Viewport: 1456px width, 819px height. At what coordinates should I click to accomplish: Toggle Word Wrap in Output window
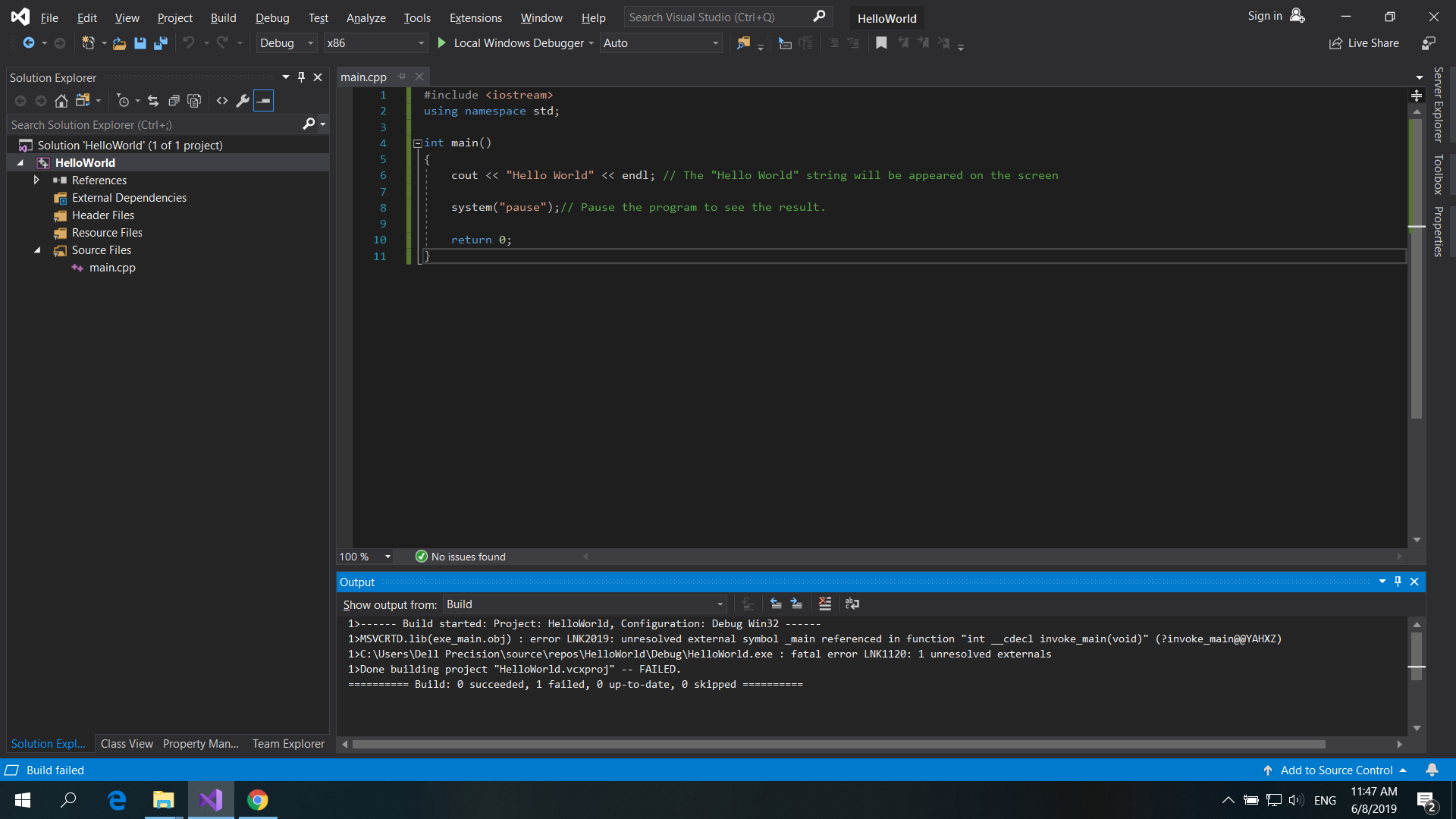coord(852,604)
